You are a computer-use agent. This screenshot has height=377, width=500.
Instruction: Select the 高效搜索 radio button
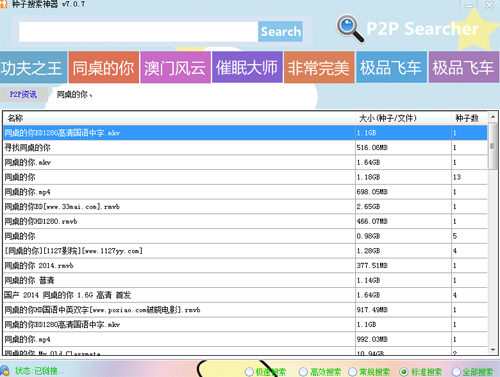pos(303,372)
